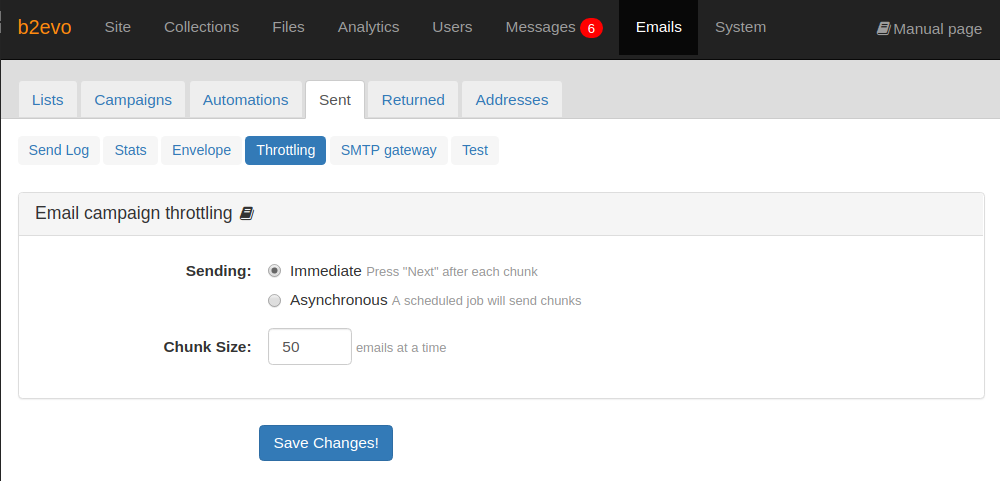
Task: Go to the Files section
Action: 288,27
